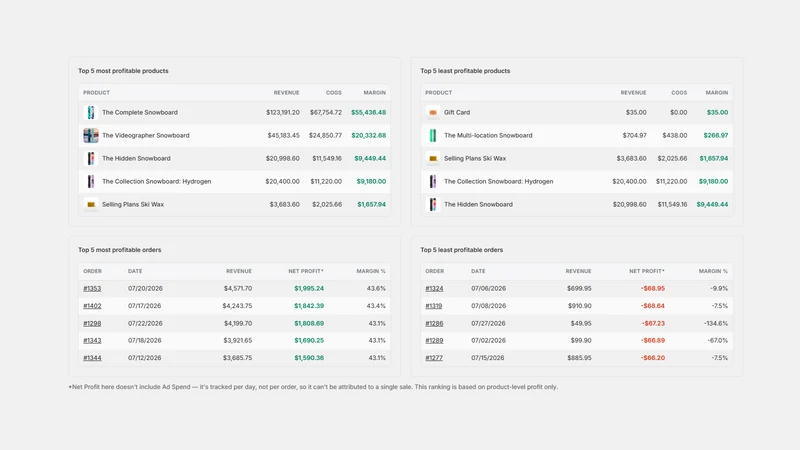Open order #1286
Screen dimensions: 800x450
[x=434, y=323]
